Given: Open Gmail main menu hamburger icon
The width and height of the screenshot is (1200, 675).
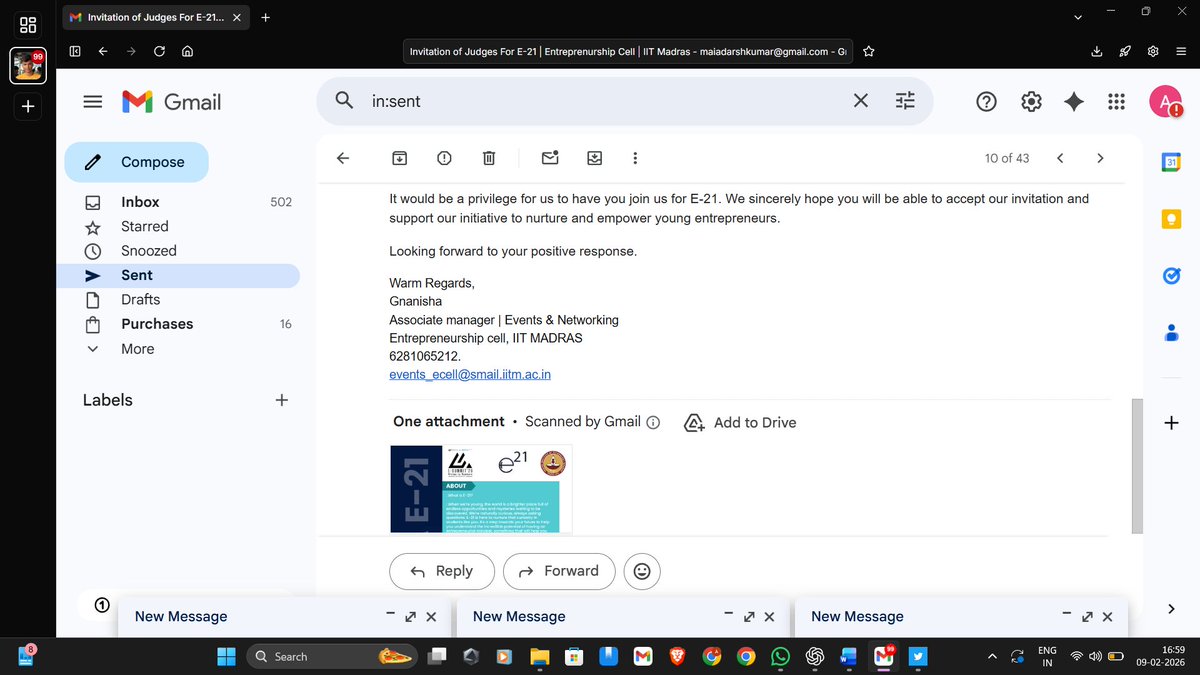Looking at the screenshot, I should click(93, 101).
